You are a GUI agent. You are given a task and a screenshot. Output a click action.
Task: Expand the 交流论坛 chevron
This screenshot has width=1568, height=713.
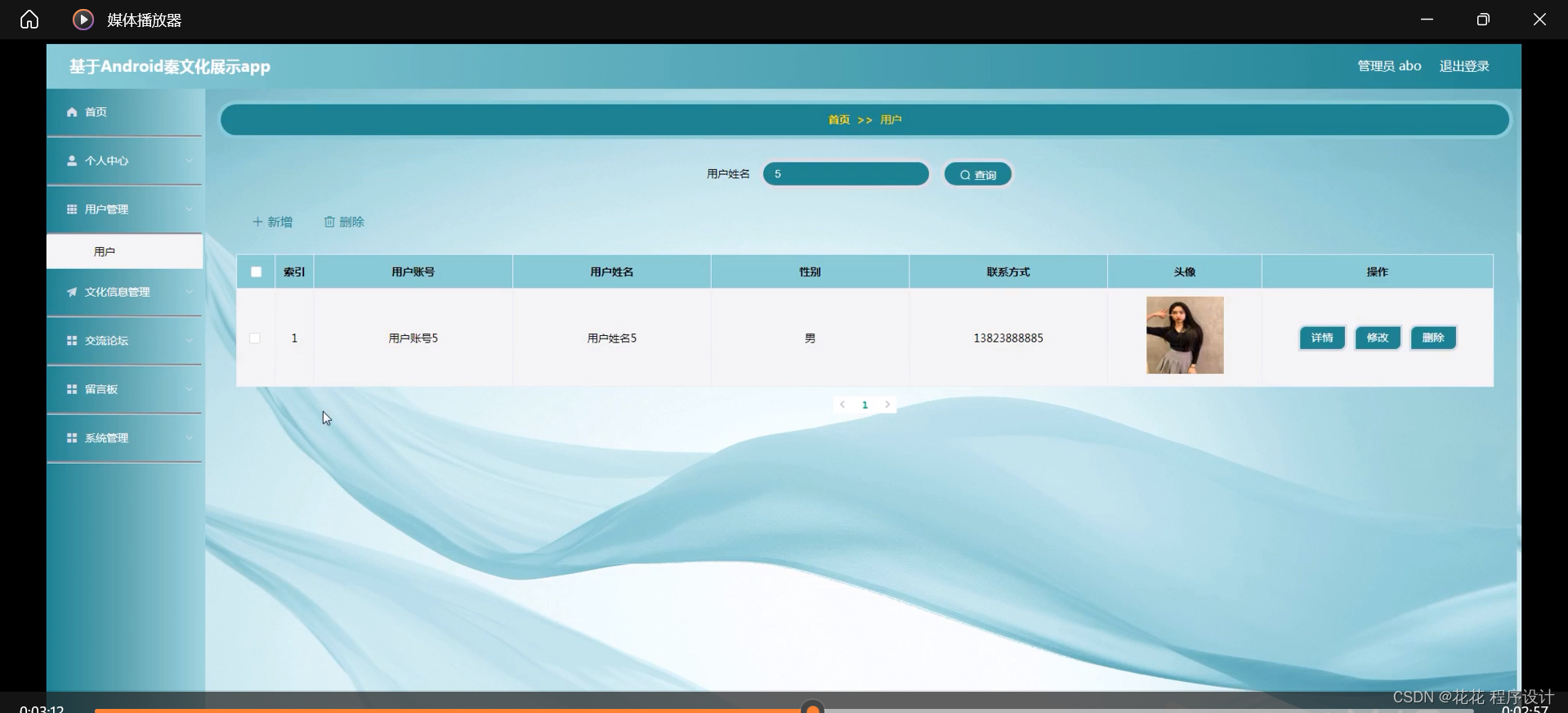tap(189, 340)
